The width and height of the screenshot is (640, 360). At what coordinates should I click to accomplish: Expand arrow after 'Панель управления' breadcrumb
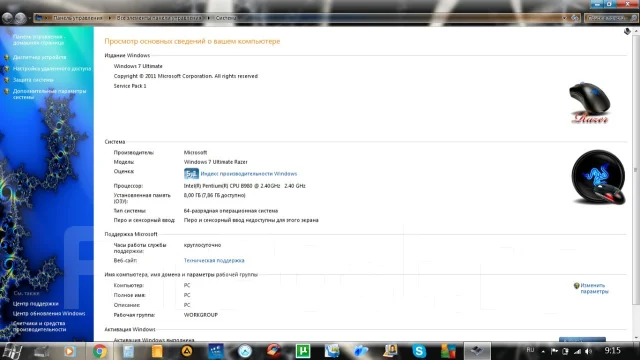pos(109,18)
